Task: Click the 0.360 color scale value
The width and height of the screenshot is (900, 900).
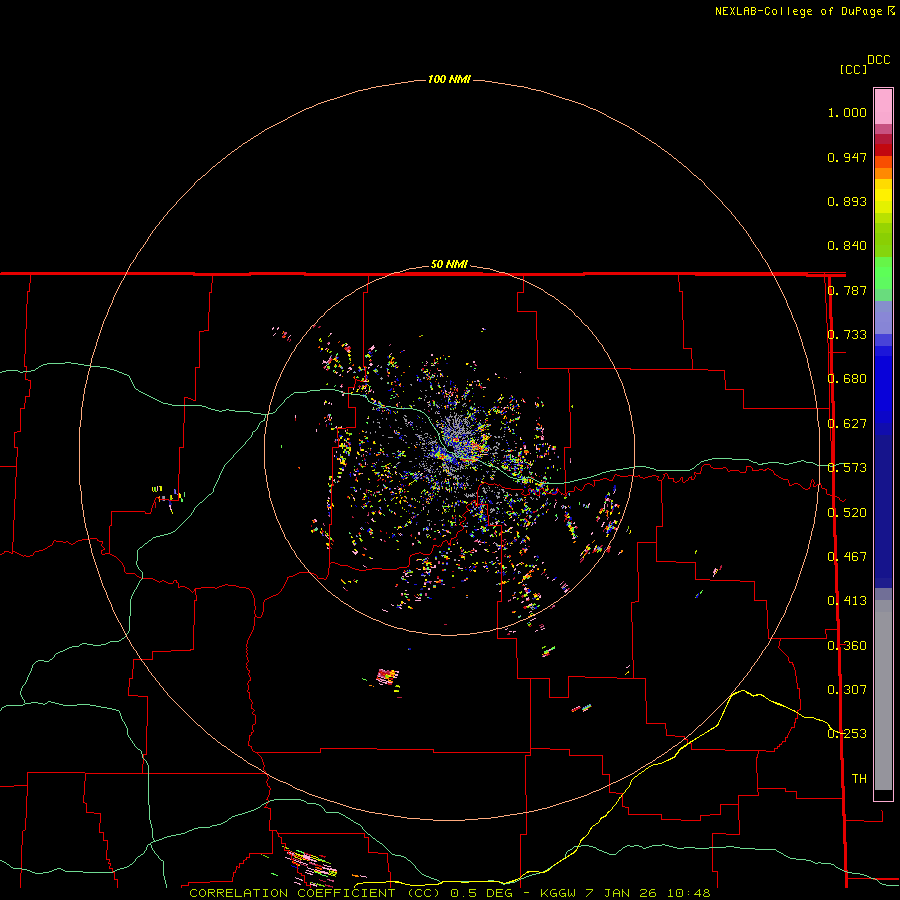Action: click(x=847, y=646)
